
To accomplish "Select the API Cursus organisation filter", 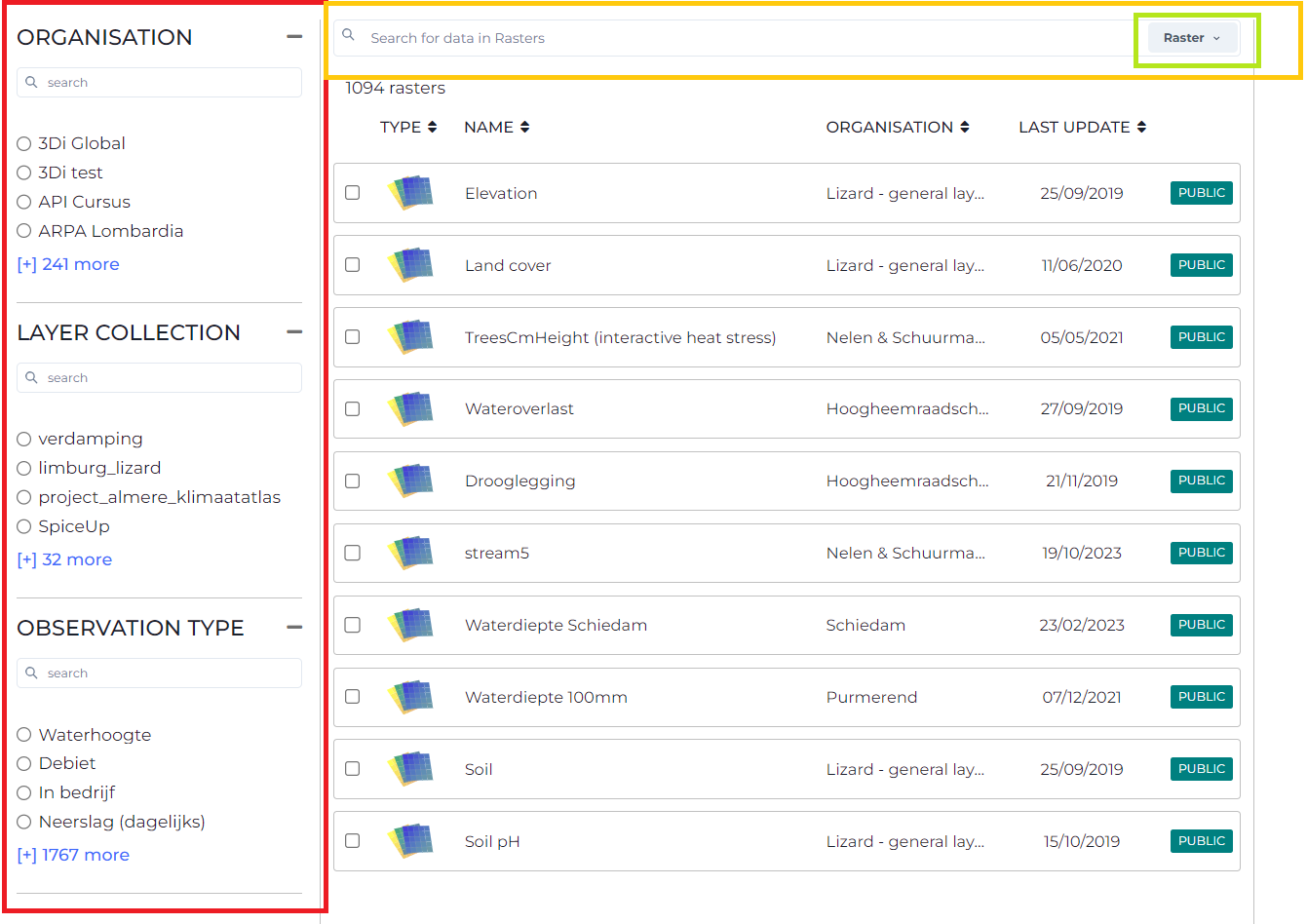I will point(24,203).
